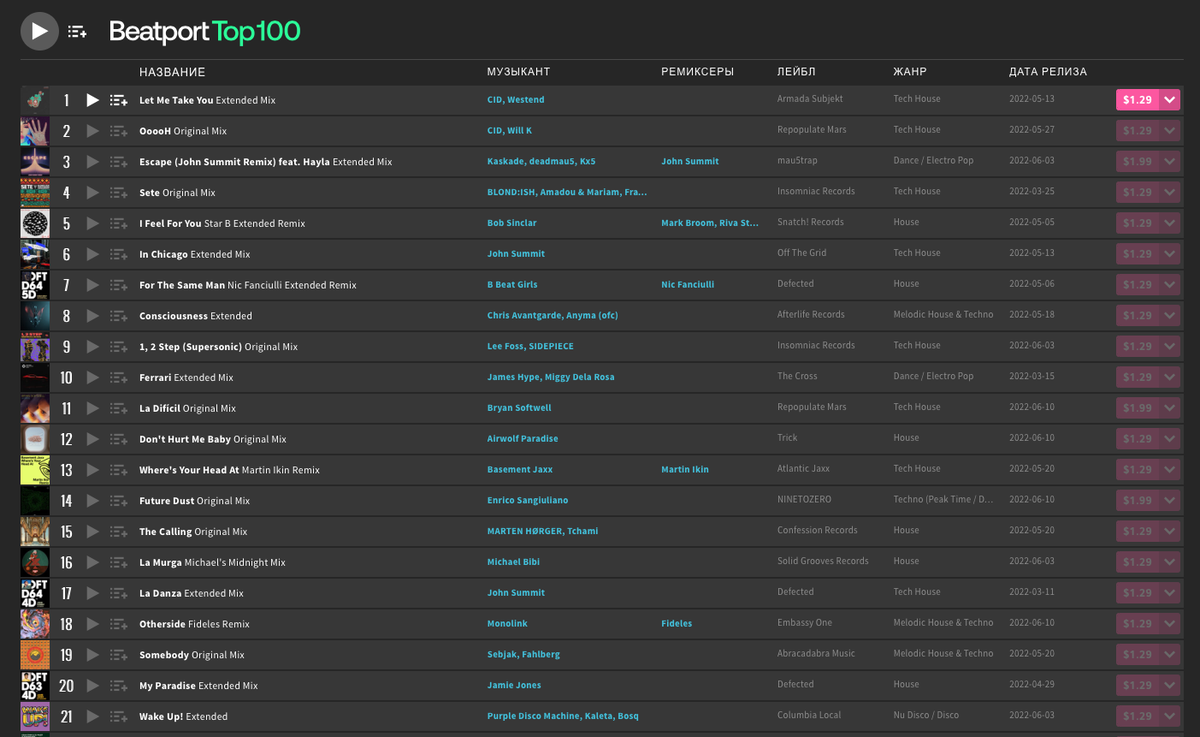Open remixer link Fideles
Screen dimensions: 1200x737
(676, 624)
